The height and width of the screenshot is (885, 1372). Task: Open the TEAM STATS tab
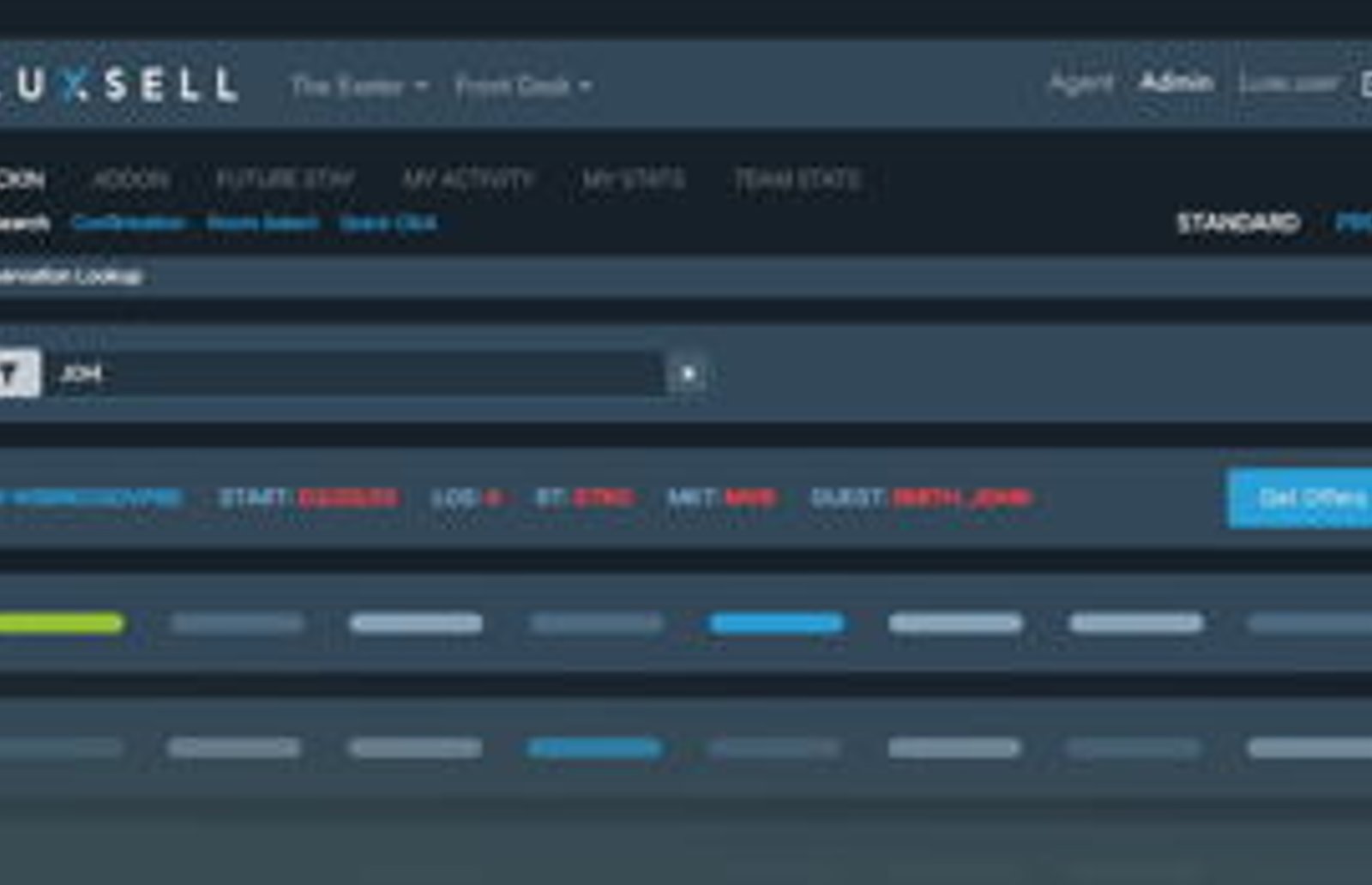click(797, 179)
